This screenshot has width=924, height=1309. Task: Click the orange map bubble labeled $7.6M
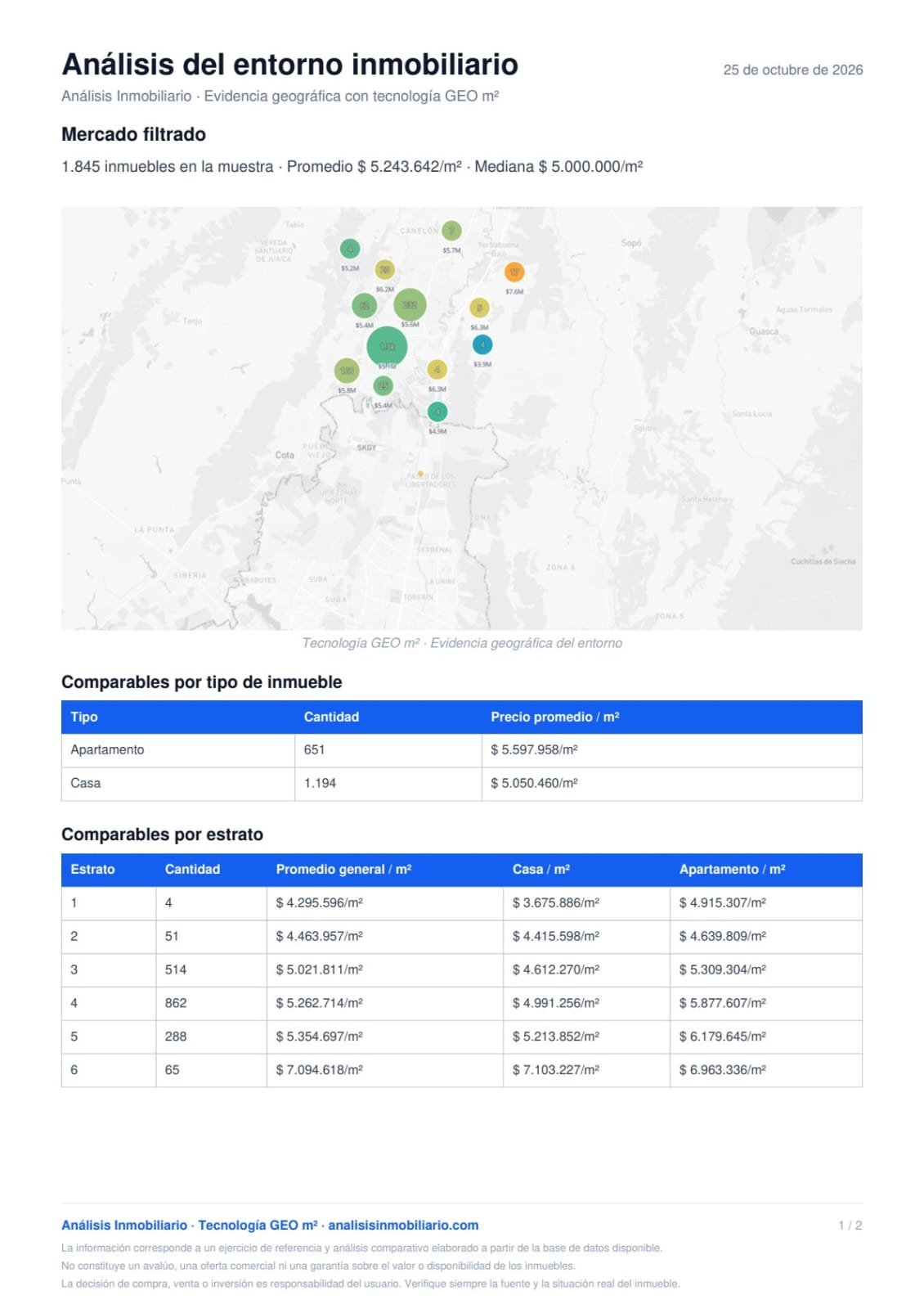pyautogui.click(x=514, y=272)
